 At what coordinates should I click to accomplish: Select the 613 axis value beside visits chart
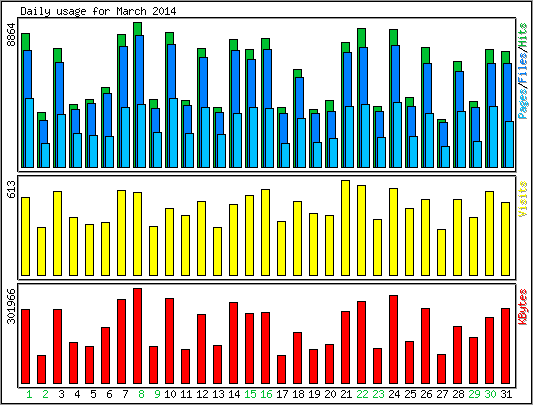tap(11, 190)
